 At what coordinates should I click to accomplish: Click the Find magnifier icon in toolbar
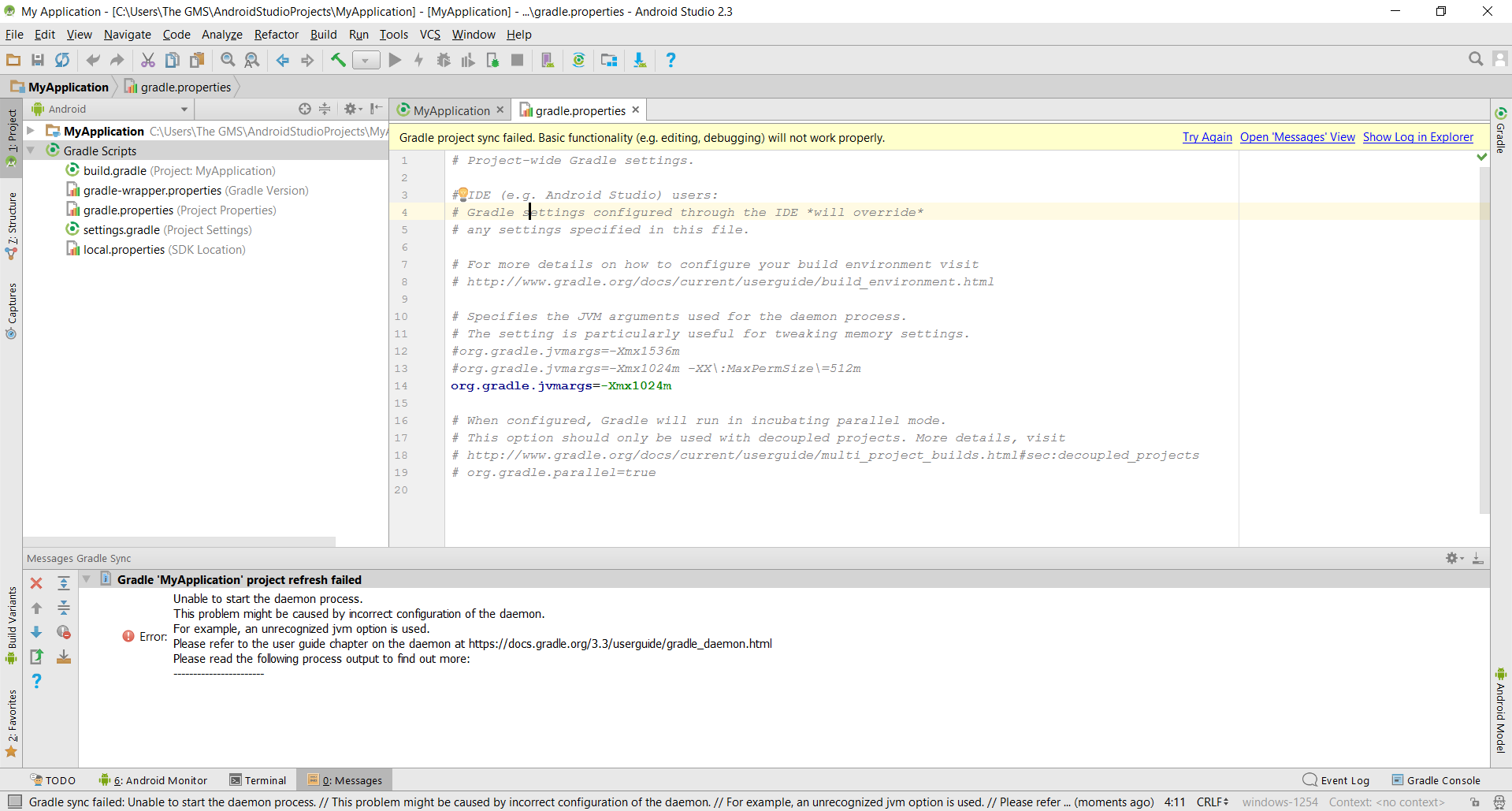coord(228,60)
